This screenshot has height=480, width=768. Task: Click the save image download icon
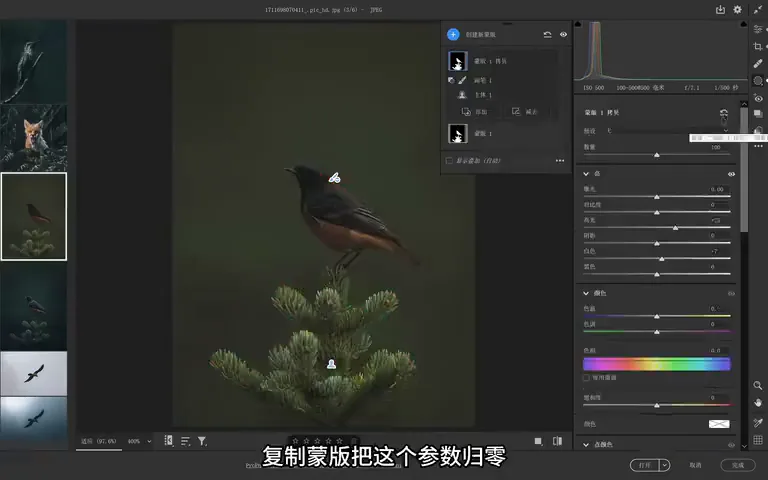[x=720, y=9]
